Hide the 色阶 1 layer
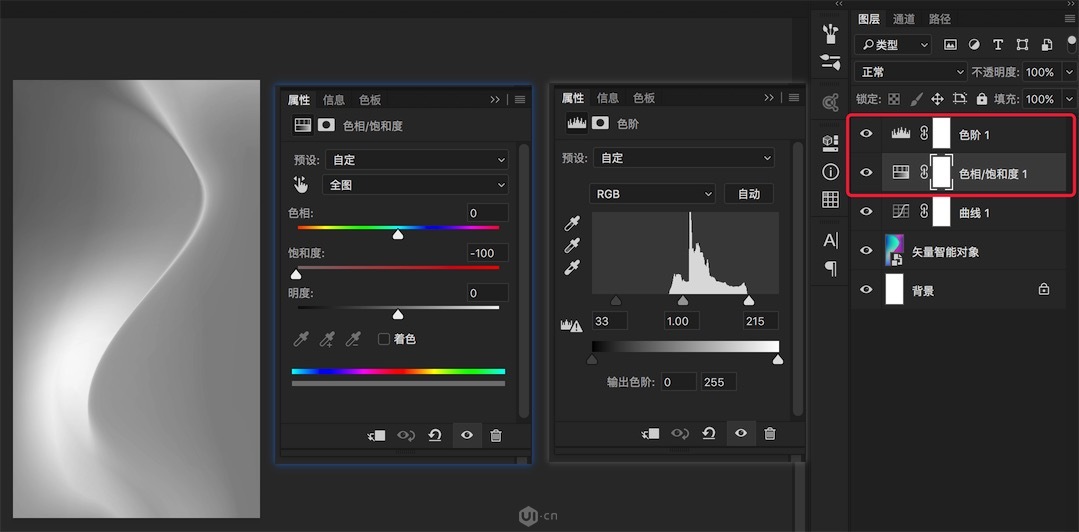The image size is (1079, 532). click(867, 134)
